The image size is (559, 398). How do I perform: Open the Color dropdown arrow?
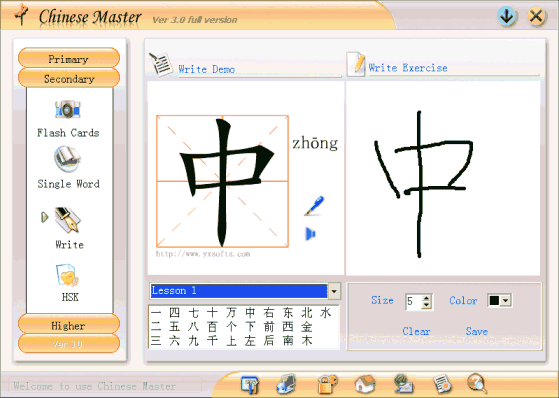click(506, 301)
